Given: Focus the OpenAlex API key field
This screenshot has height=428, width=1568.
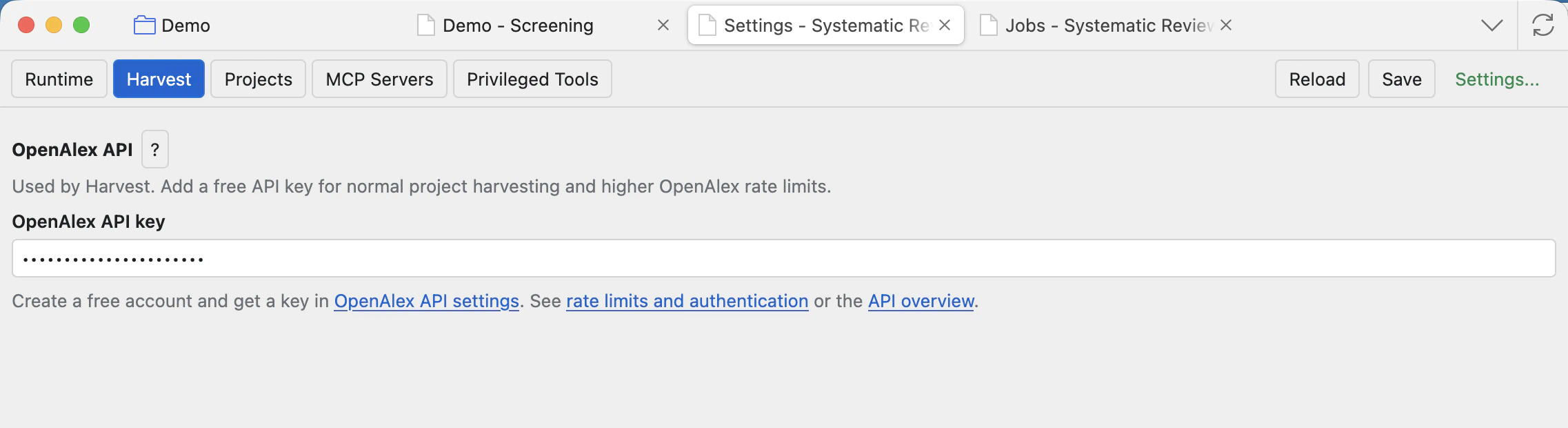Looking at the screenshot, I should (x=784, y=258).
